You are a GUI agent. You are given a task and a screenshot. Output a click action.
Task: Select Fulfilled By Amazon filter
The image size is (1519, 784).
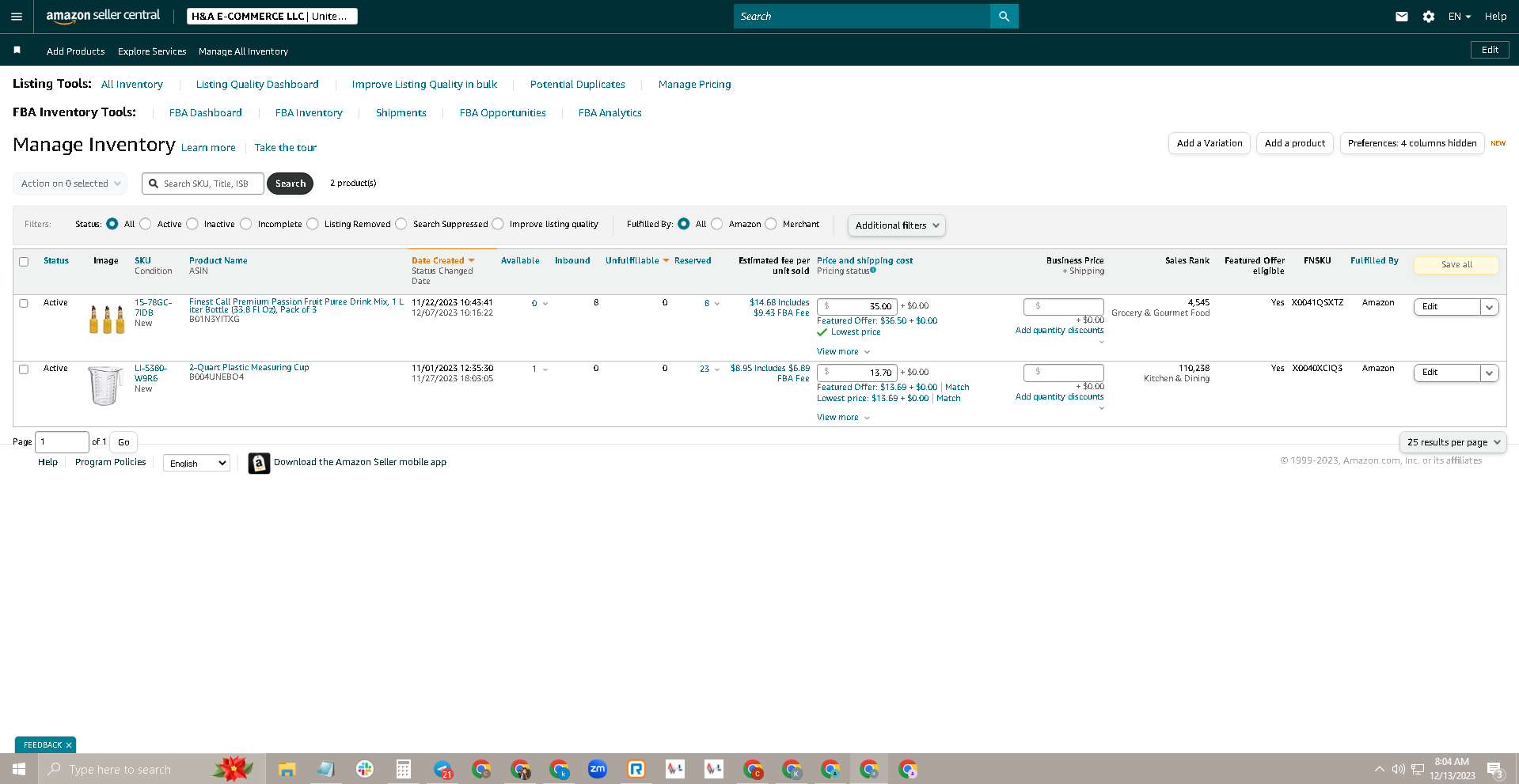point(717,224)
